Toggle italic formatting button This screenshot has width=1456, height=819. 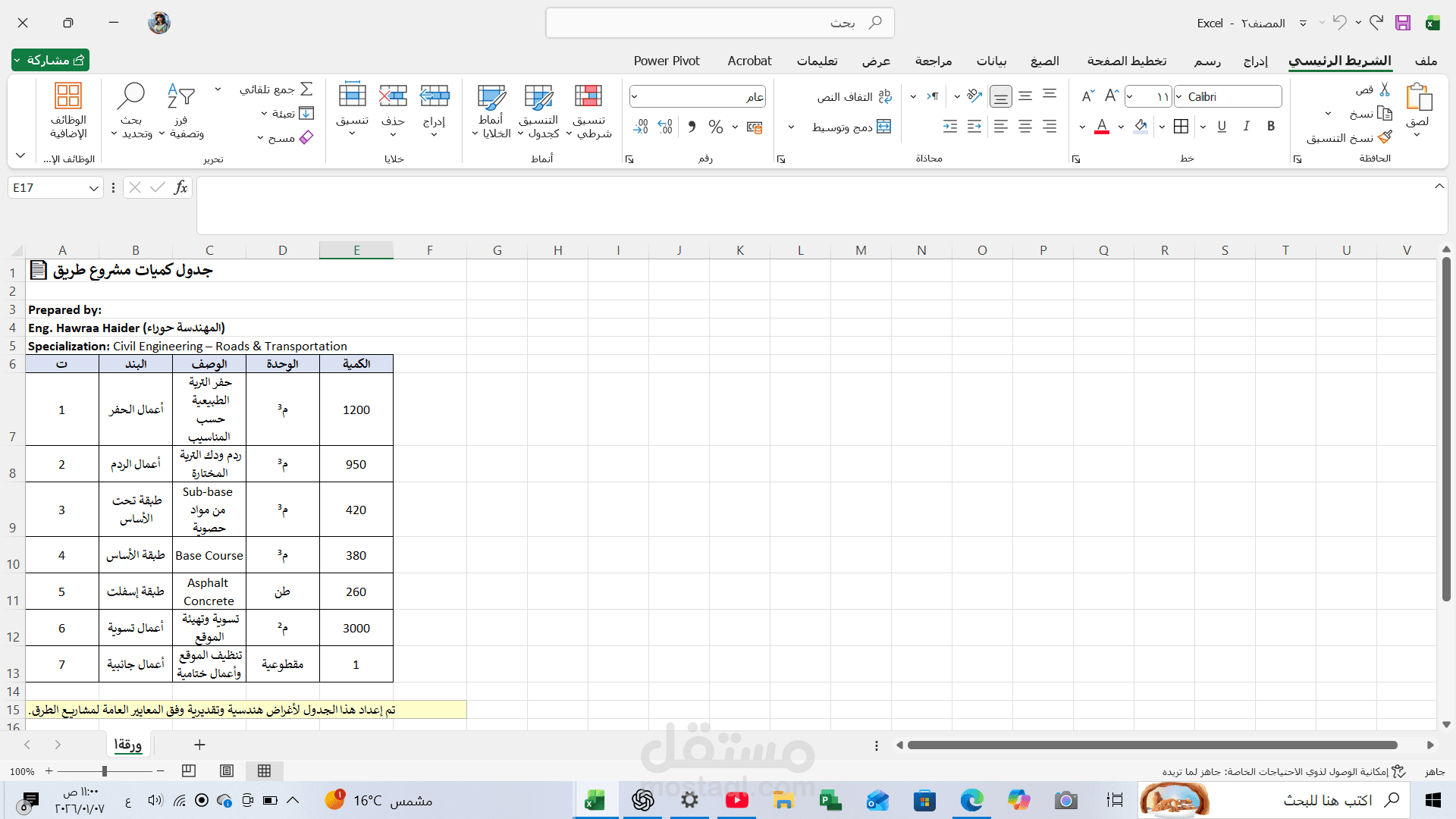tap(1246, 127)
